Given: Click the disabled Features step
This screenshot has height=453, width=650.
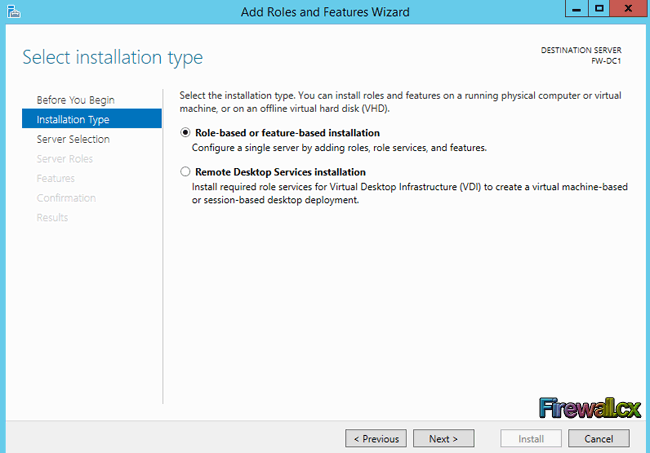Looking at the screenshot, I should 56,178.
